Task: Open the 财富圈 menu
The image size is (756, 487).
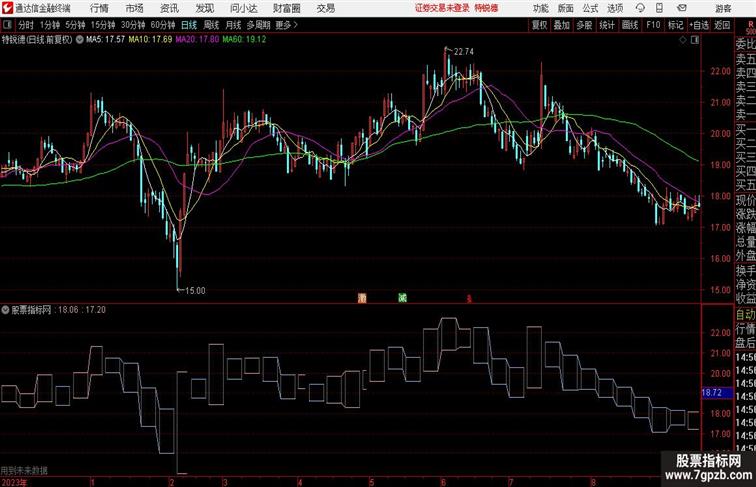Action: 286,8
